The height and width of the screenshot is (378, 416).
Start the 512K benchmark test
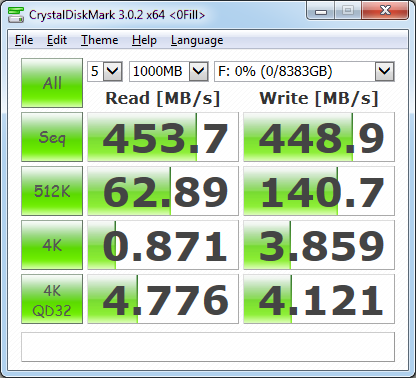pos(52,191)
